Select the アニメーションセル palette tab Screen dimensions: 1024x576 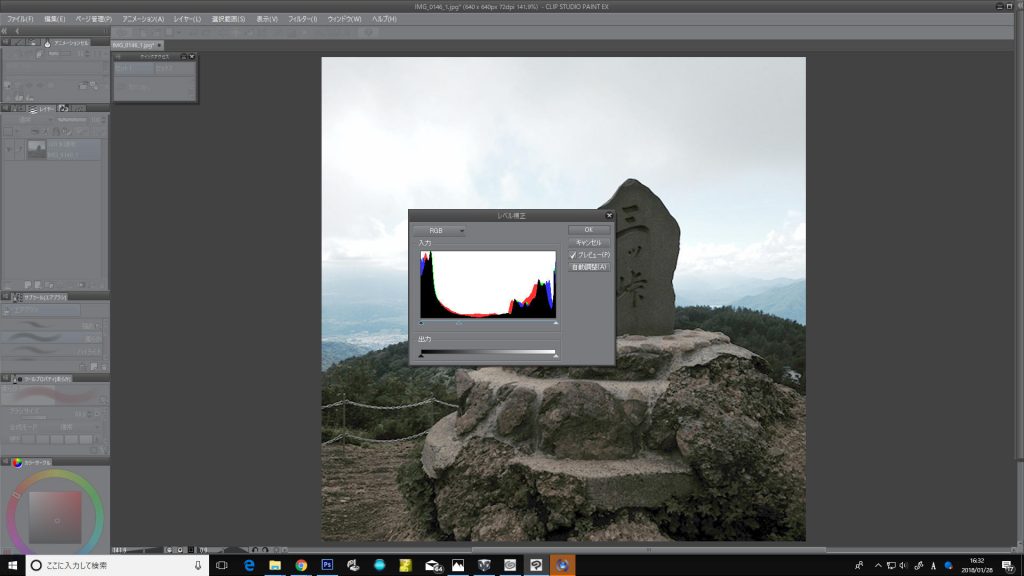click(x=66, y=43)
